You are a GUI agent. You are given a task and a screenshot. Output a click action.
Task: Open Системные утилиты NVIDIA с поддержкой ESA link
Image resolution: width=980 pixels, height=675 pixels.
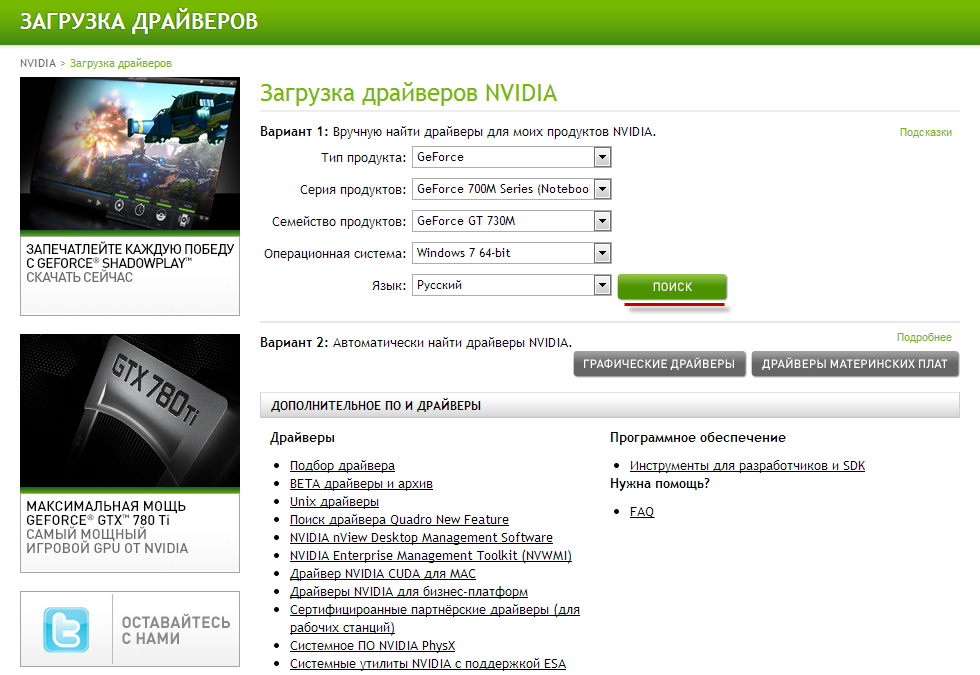[428, 664]
